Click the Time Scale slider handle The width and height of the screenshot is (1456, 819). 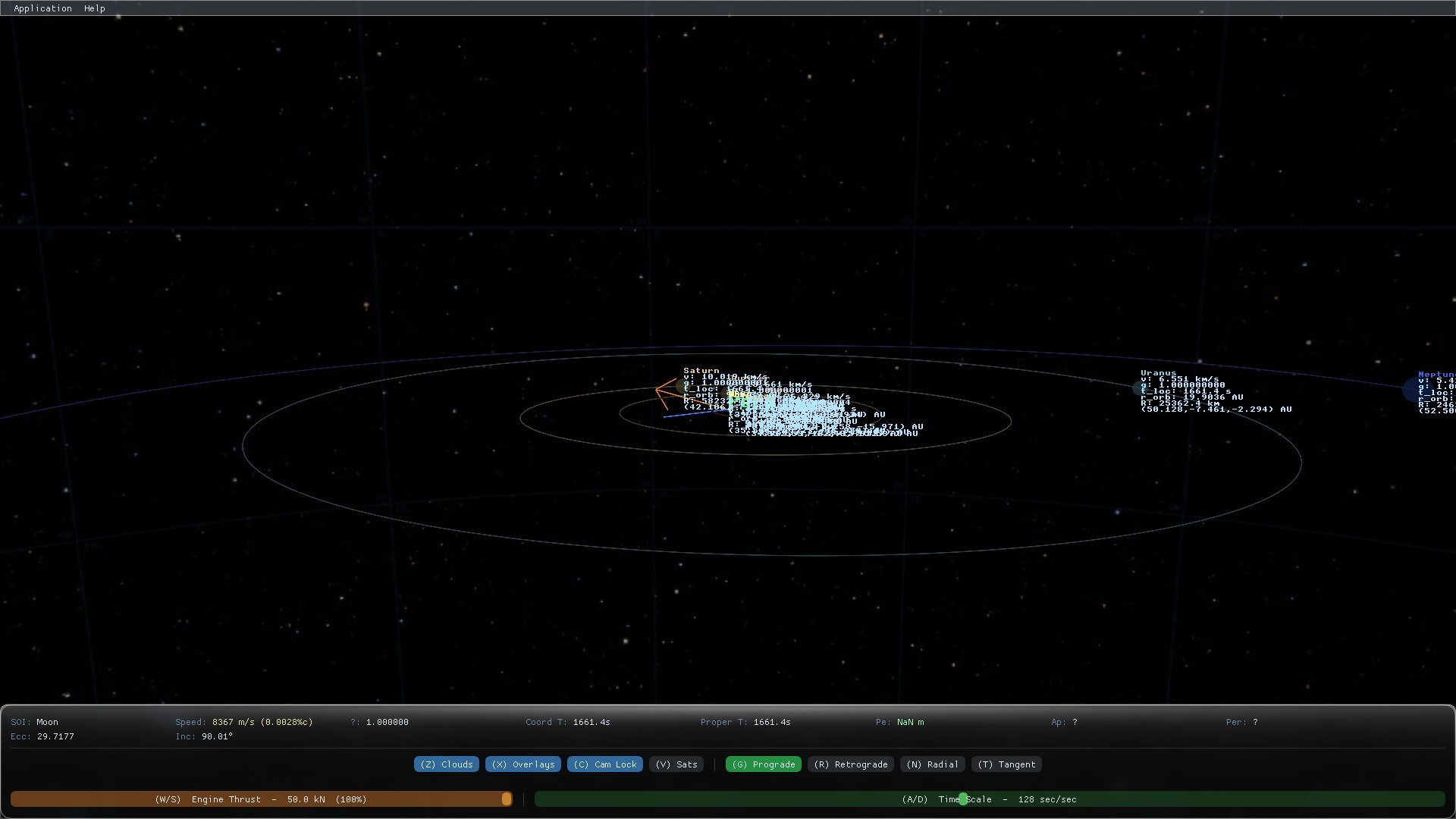(x=963, y=799)
